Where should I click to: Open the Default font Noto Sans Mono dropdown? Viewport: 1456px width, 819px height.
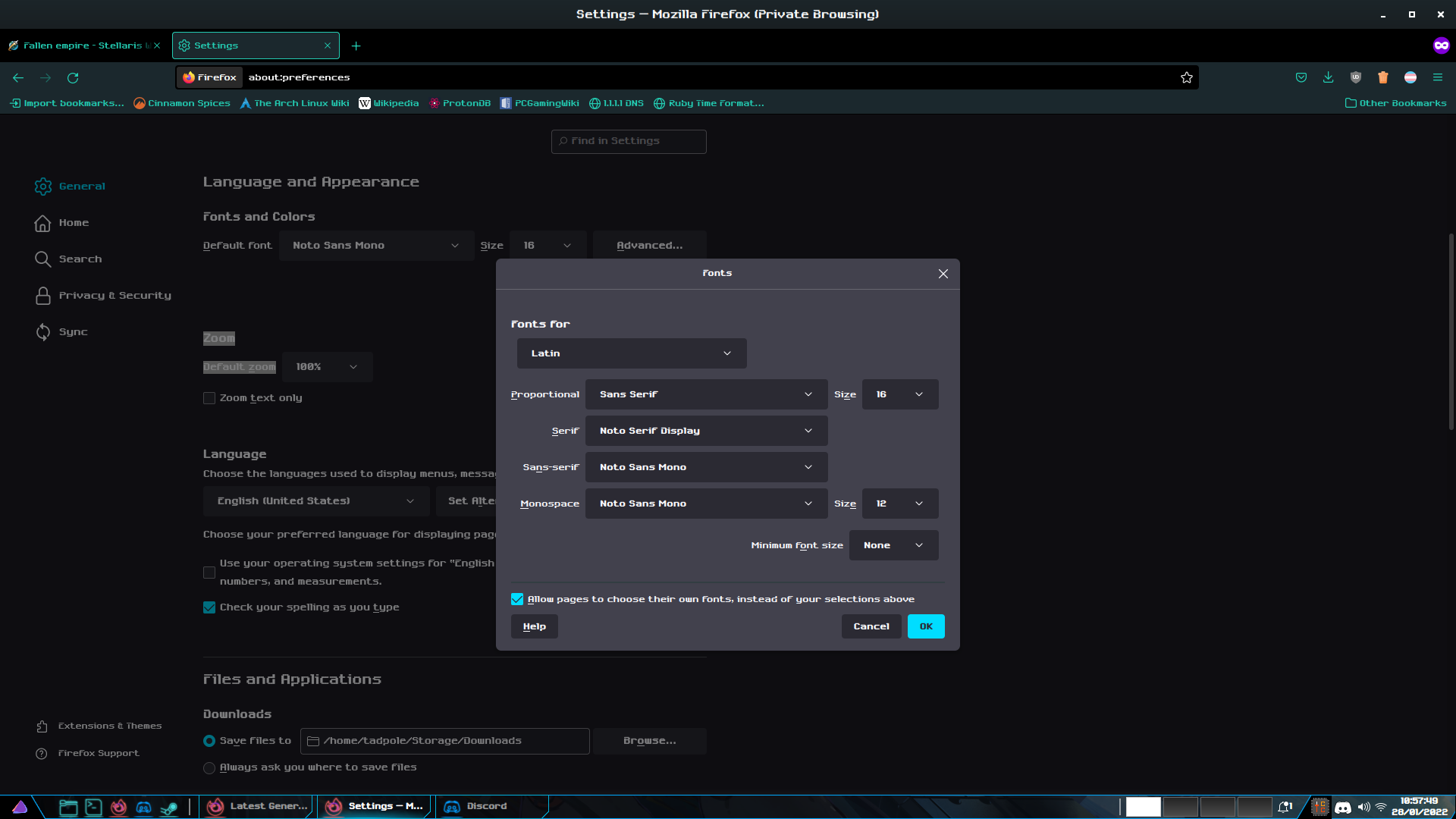point(376,246)
